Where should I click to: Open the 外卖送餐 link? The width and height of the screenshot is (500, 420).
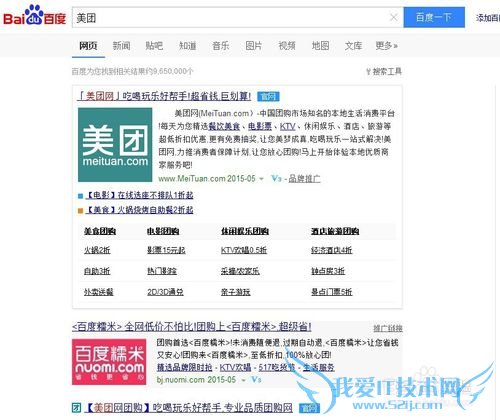(x=99, y=292)
